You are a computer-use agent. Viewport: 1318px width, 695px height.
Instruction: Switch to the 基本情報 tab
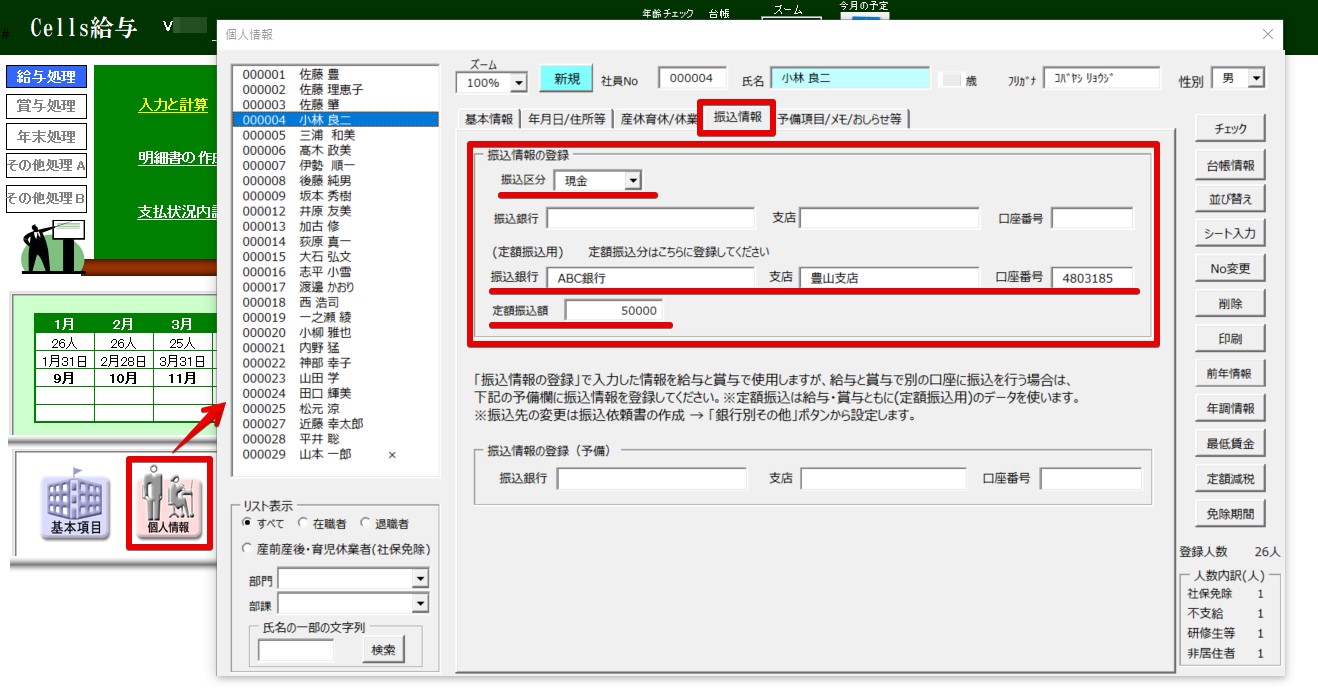488,119
